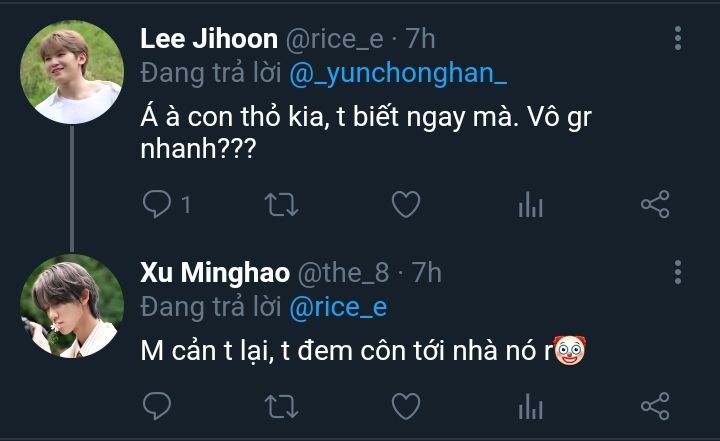Open more options for Xu Minghao's tweet
Image resolution: width=720 pixels, height=441 pixels.
tap(678, 272)
